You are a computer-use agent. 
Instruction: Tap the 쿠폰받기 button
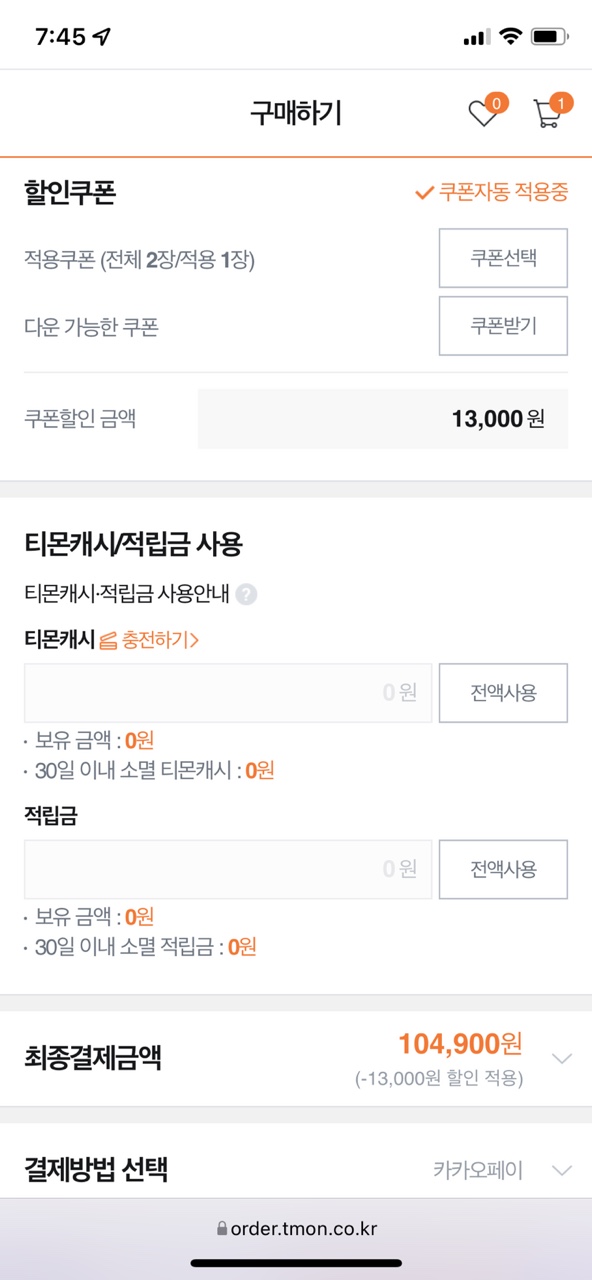click(x=503, y=326)
